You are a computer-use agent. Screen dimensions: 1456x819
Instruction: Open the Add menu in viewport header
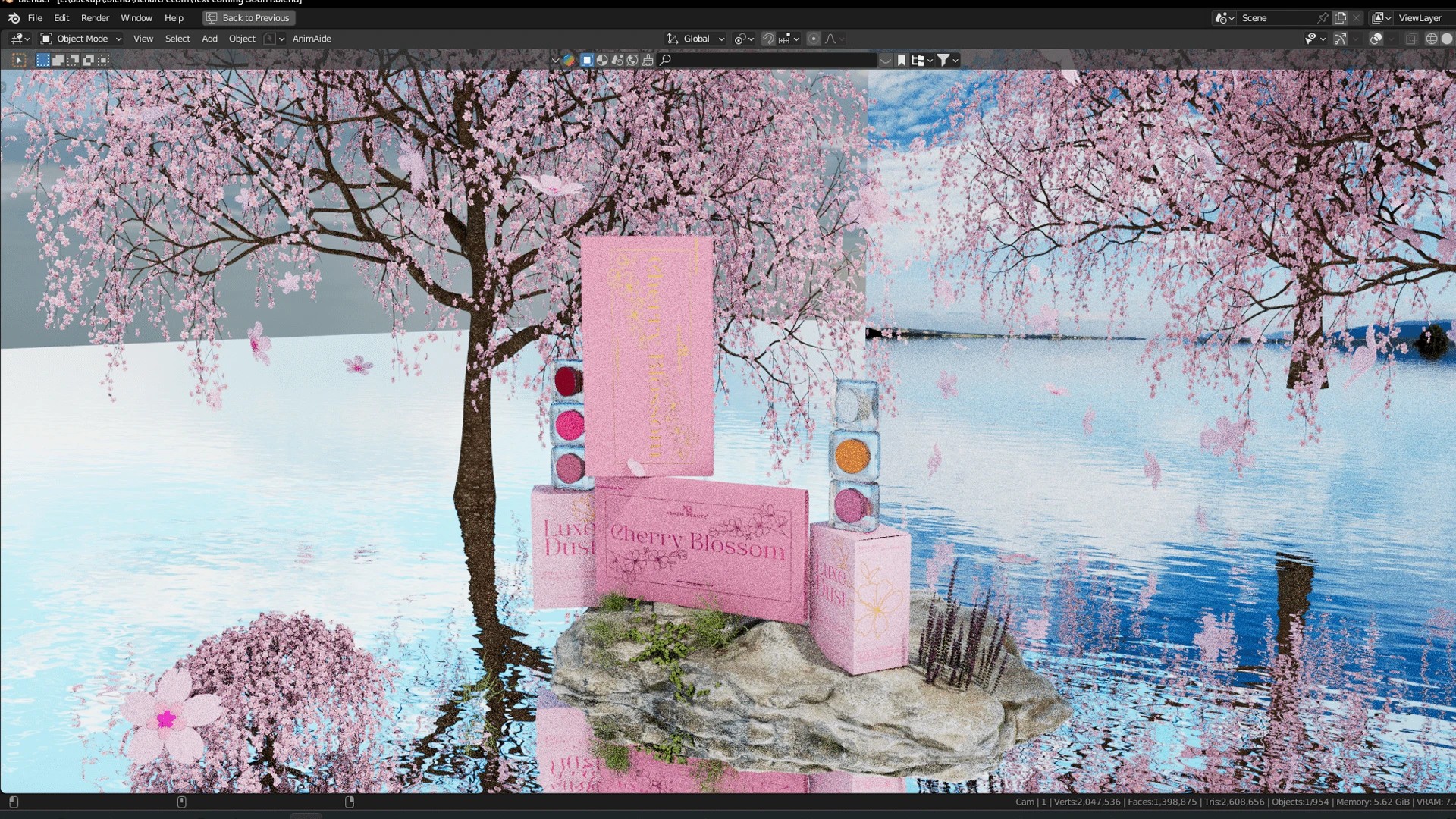[x=209, y=39]
